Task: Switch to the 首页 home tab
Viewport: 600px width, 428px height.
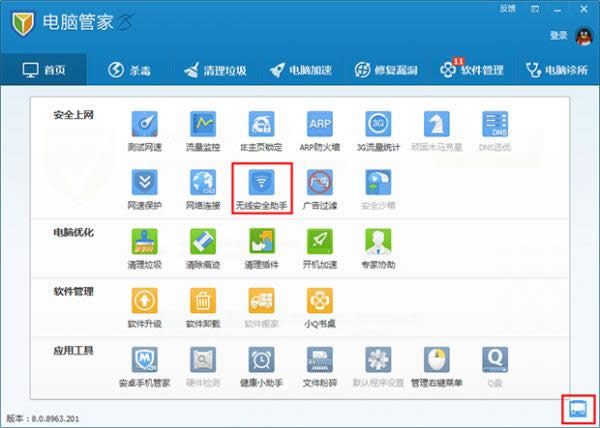Action: tap(44, 70)
